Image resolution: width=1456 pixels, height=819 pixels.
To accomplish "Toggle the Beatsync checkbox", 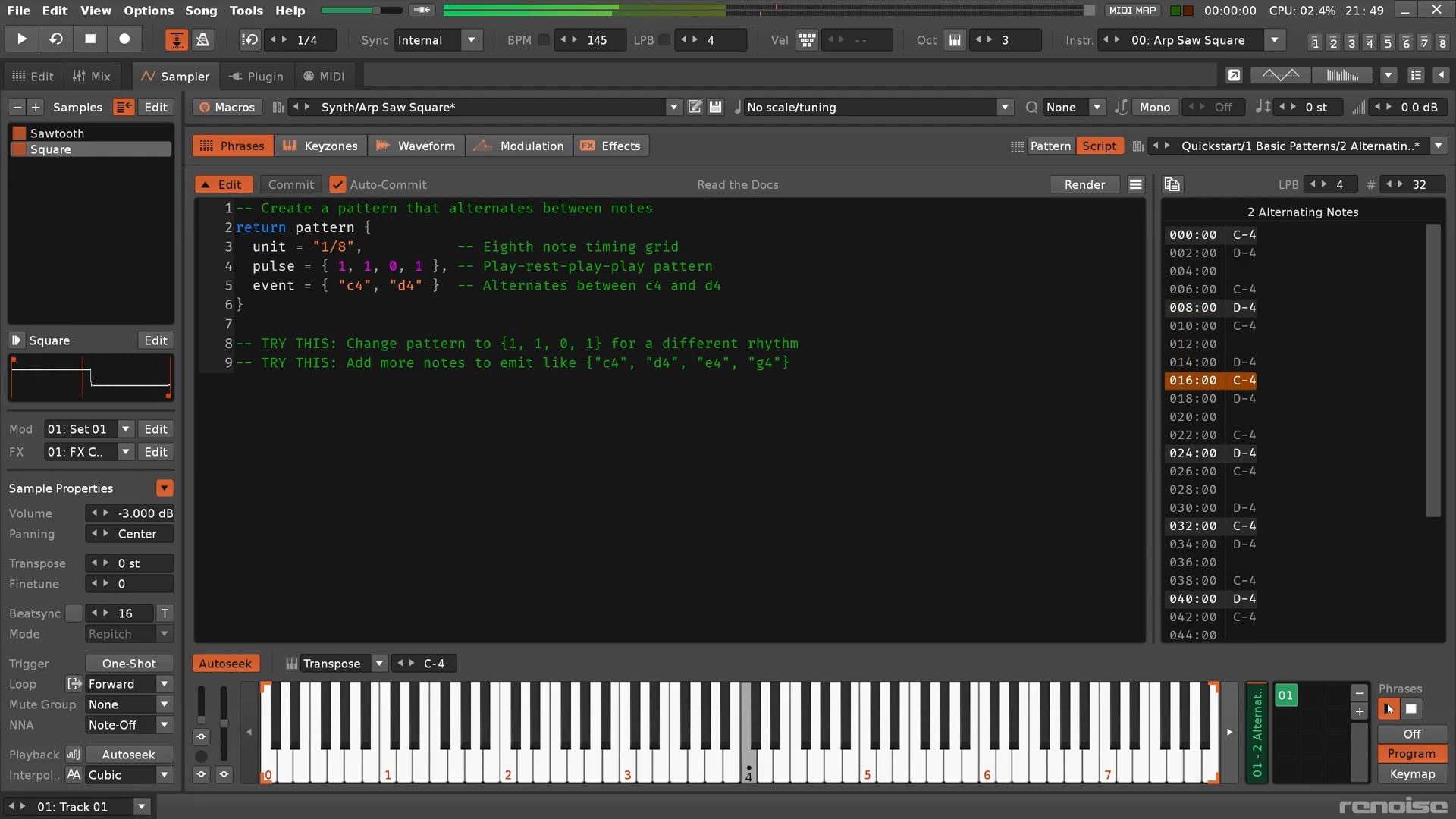I will [x=74, y=613].
